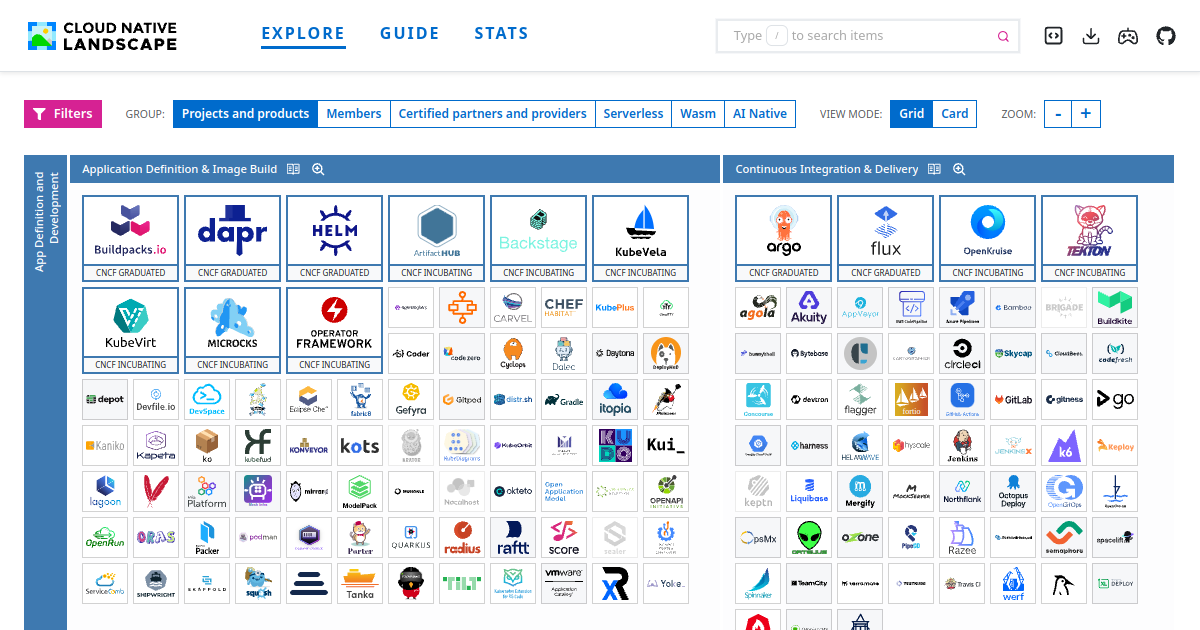Open the embed code icon in header
1200x630 pixels.
coord(1053,36)
